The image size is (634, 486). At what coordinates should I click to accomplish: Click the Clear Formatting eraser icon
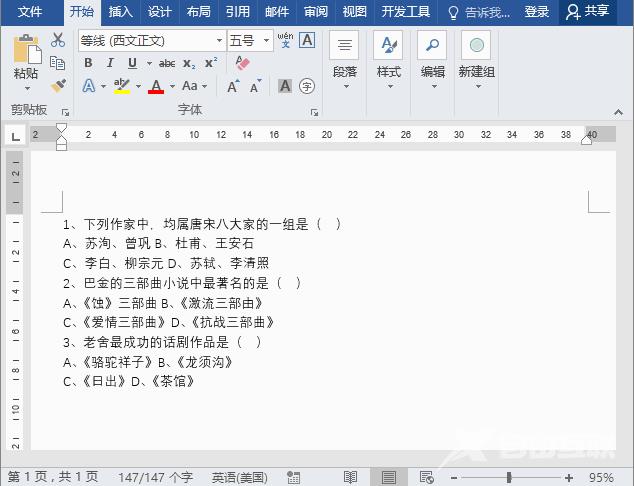tap(242, 63)
